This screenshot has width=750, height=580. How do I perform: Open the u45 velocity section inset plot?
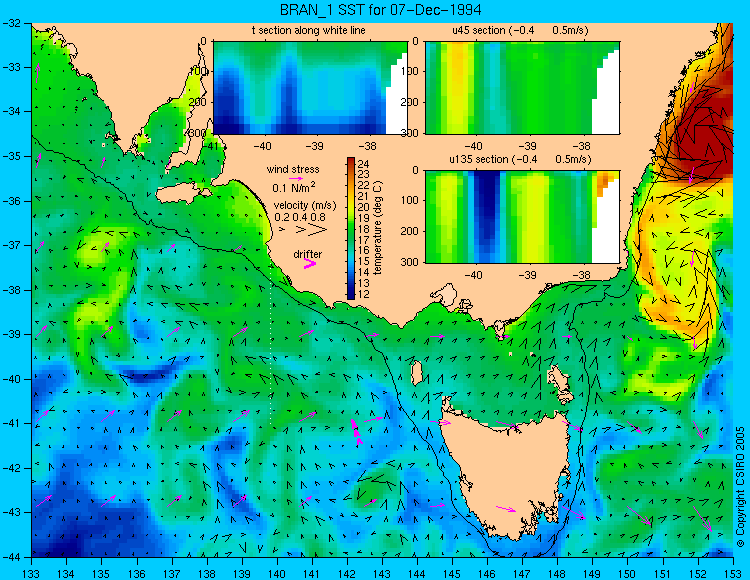[522, 88]
